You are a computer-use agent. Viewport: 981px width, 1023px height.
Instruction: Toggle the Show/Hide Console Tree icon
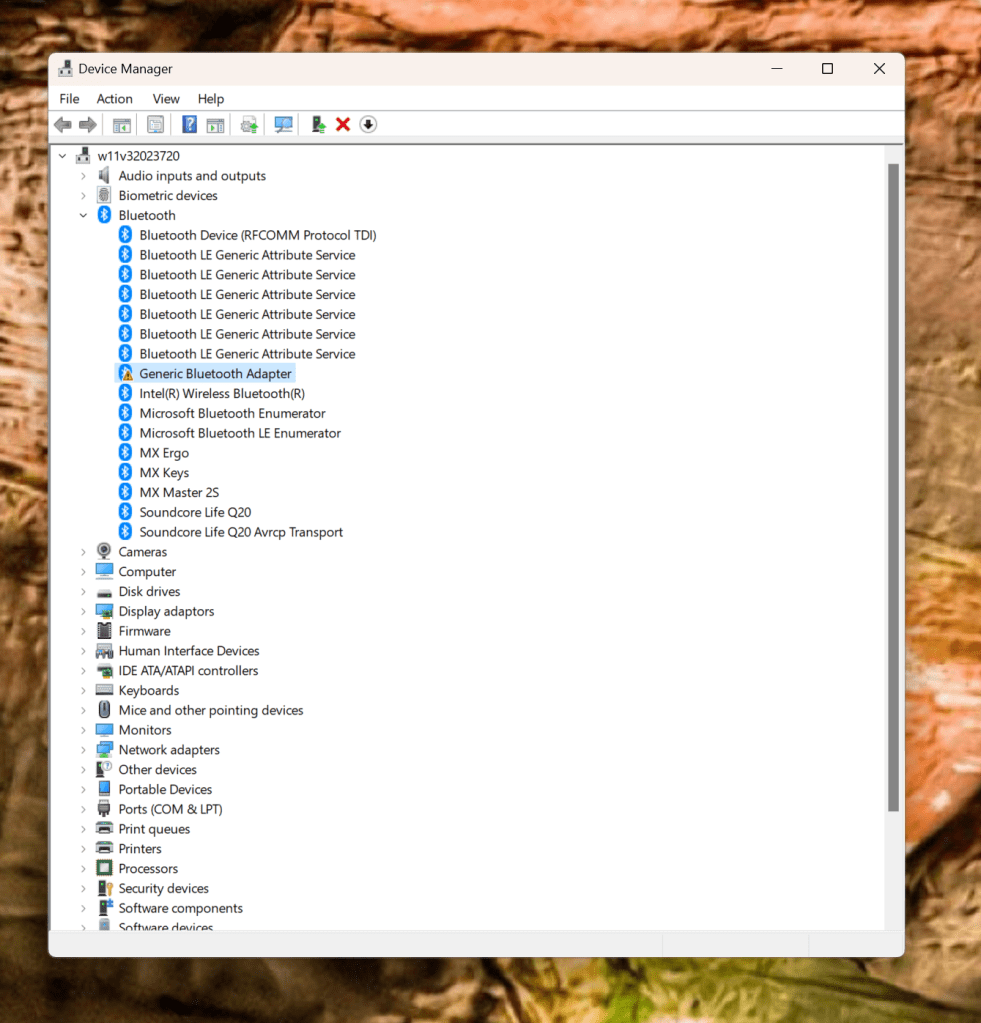pos(122,125)
